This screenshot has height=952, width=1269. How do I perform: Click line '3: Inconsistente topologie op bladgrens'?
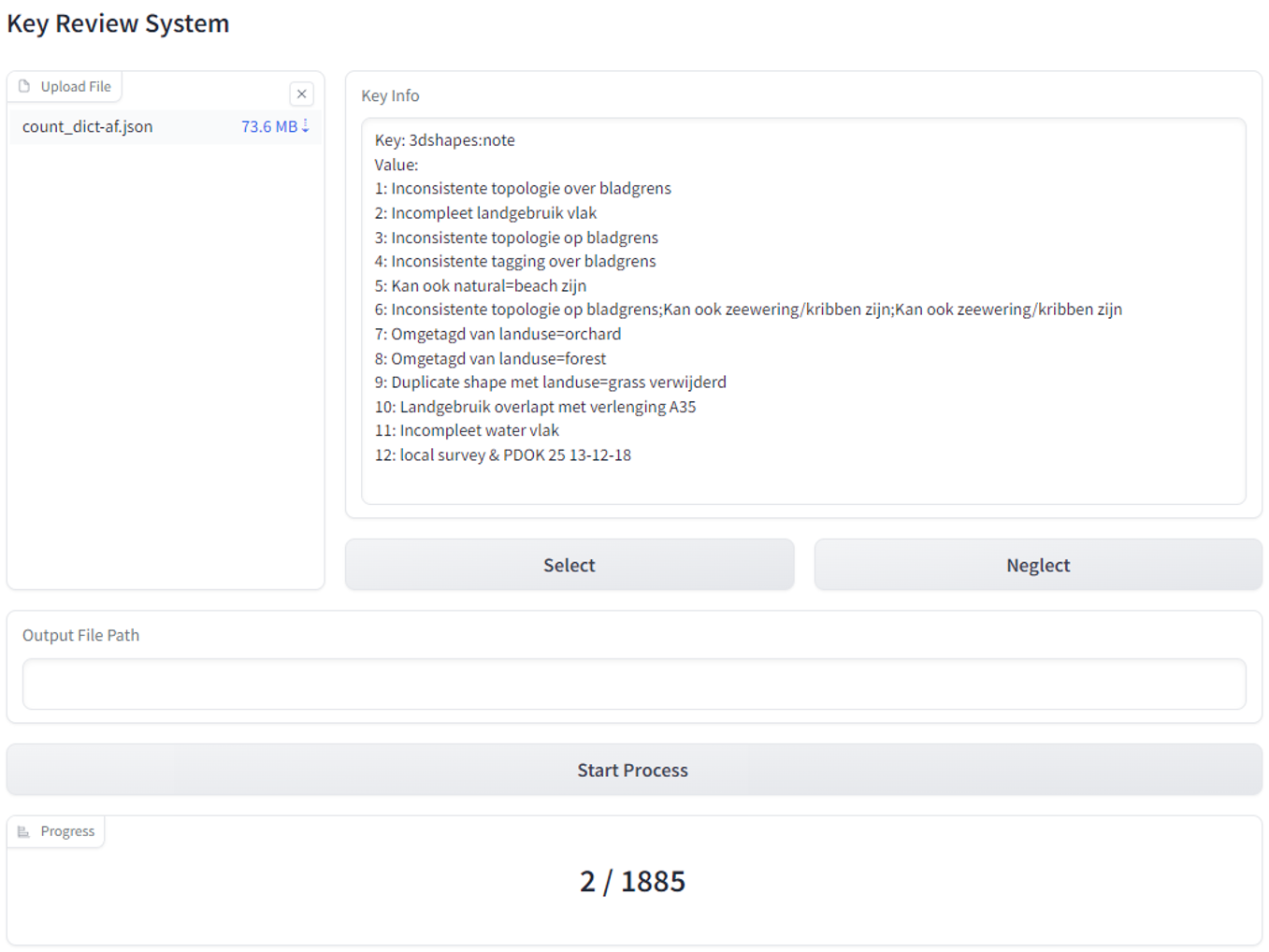[516, 238]
